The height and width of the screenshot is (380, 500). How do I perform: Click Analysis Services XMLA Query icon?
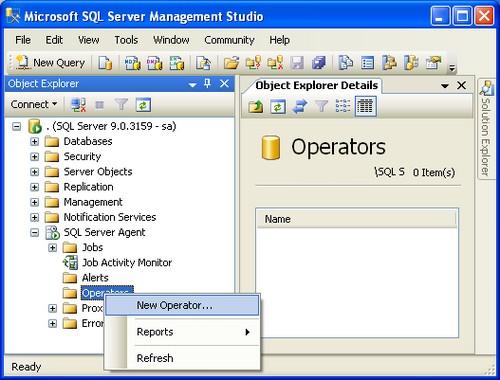click(x=177, y=63)
